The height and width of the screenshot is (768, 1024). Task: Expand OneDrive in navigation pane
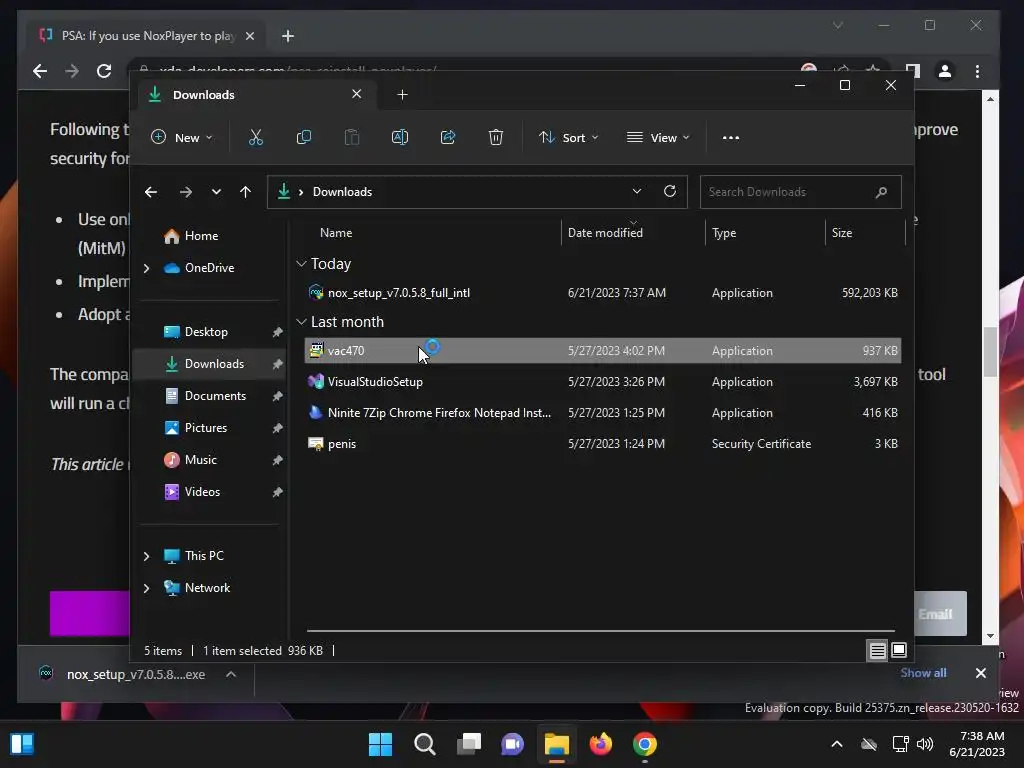click(147, 268)
